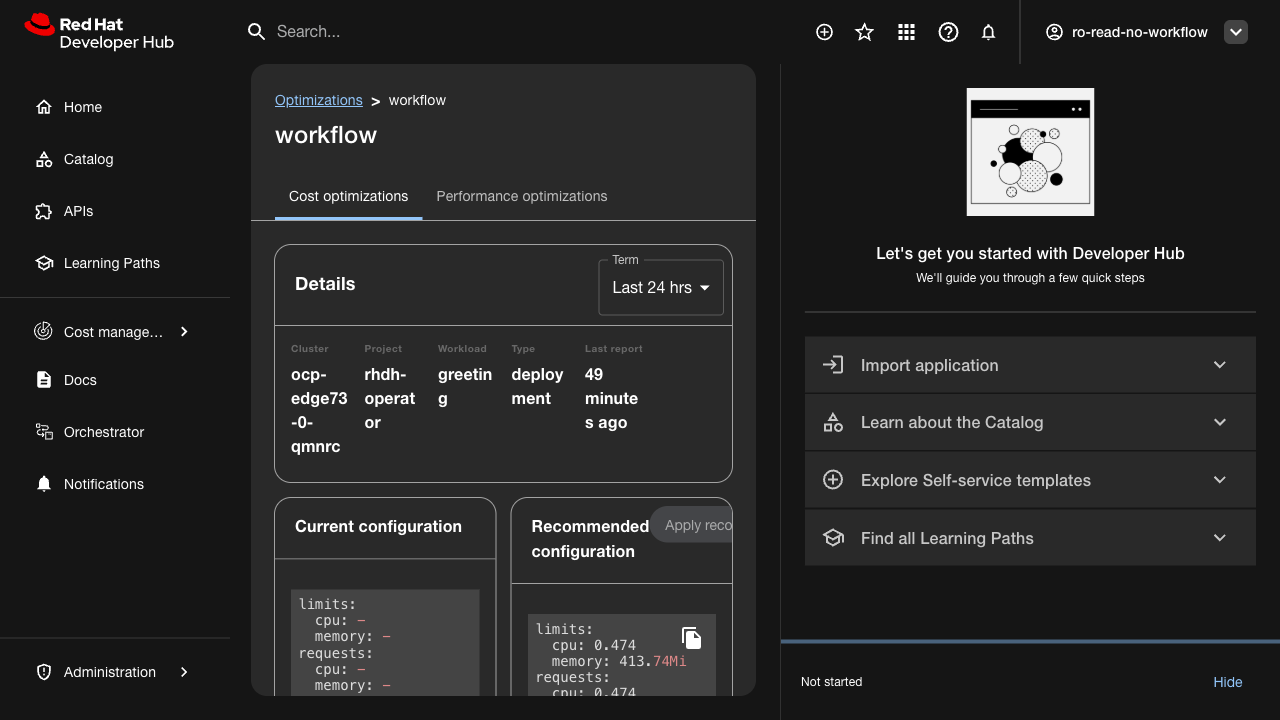Viewport: 1280px width, 720px height.
Task: Click the Developer Hub illustration thumbnail
Action: [x=1030, y=152]
